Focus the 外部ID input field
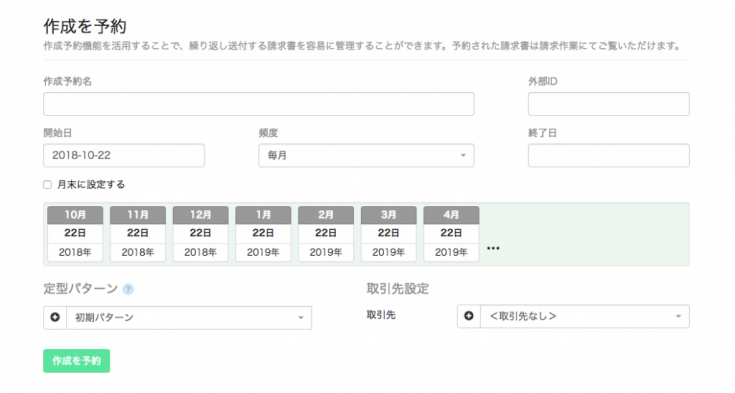 tap(608, 104)
